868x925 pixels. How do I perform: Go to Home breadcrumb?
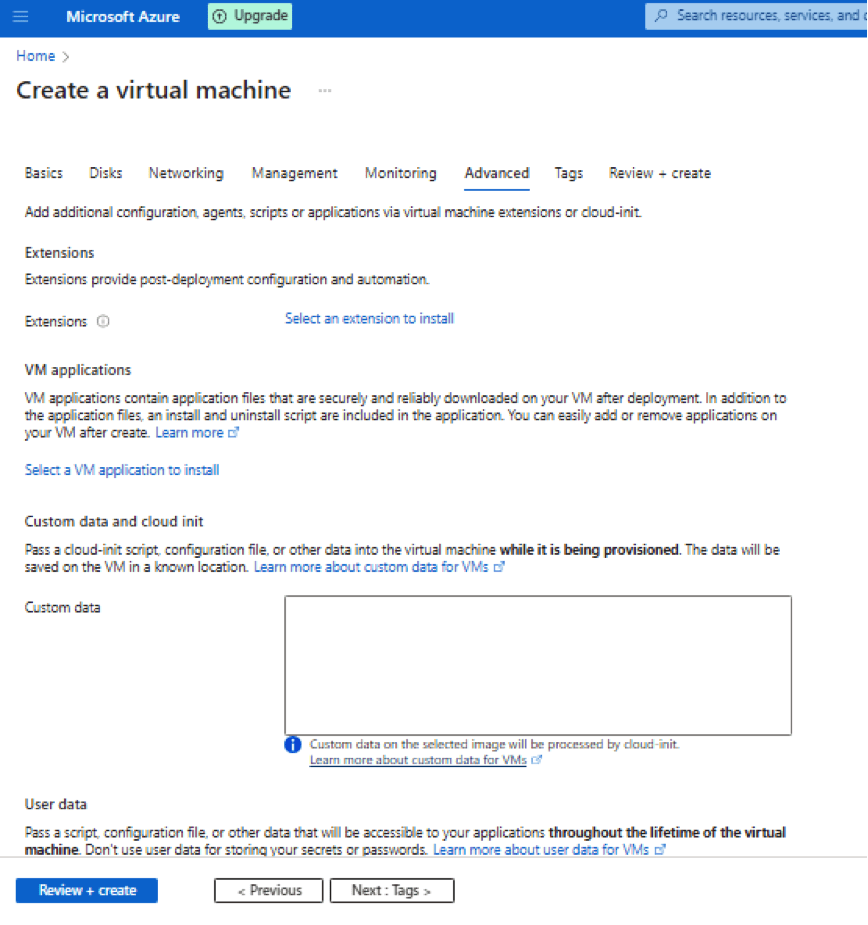(x=35, y=56)
